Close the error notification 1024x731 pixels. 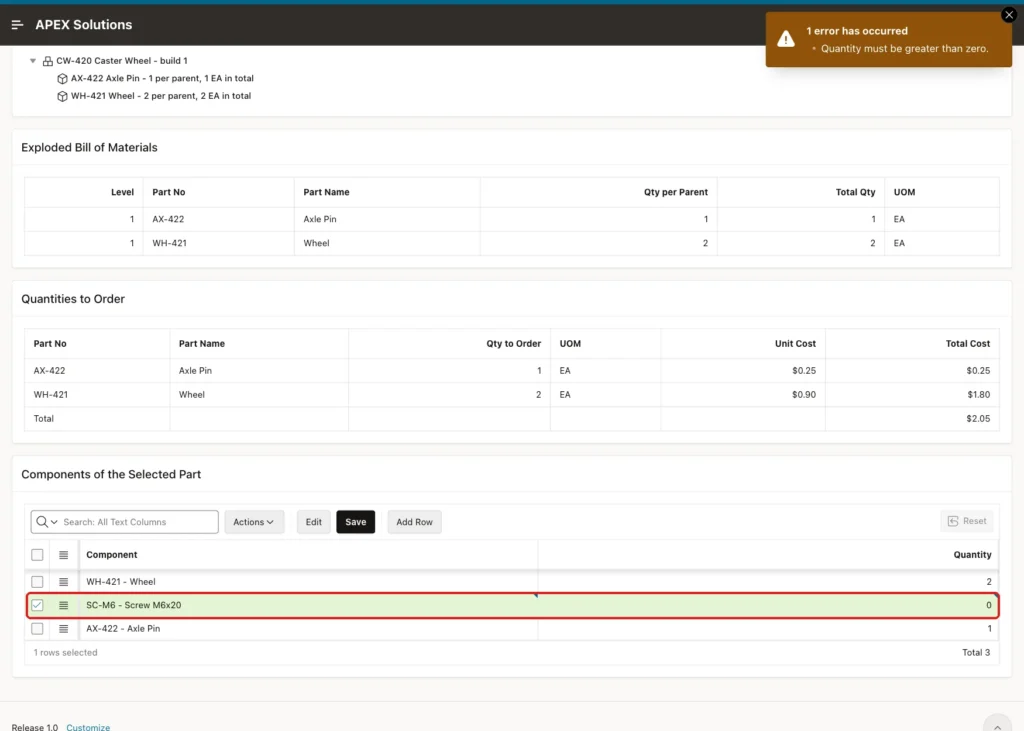(x=1008, y=14)
